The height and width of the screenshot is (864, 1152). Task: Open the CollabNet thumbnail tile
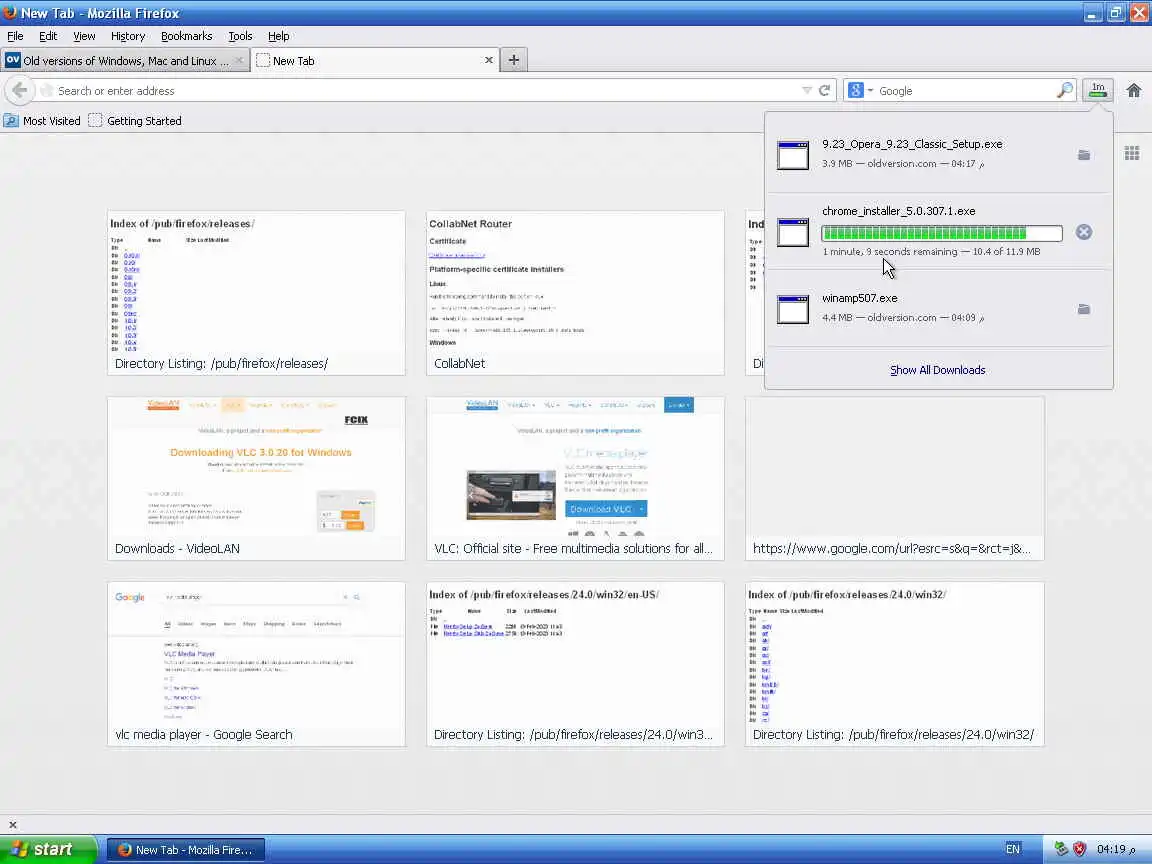[x=575, y=293]
